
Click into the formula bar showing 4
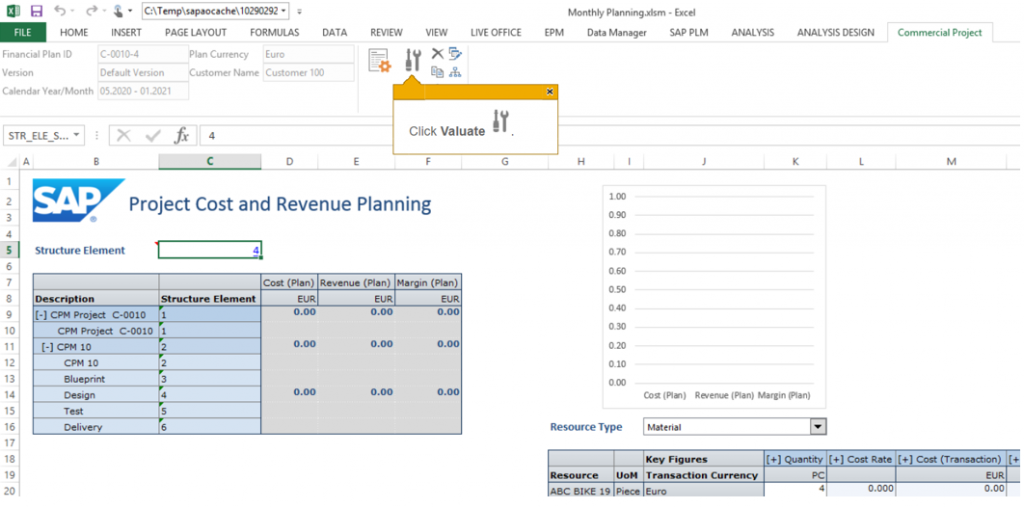tap(607, 136)
